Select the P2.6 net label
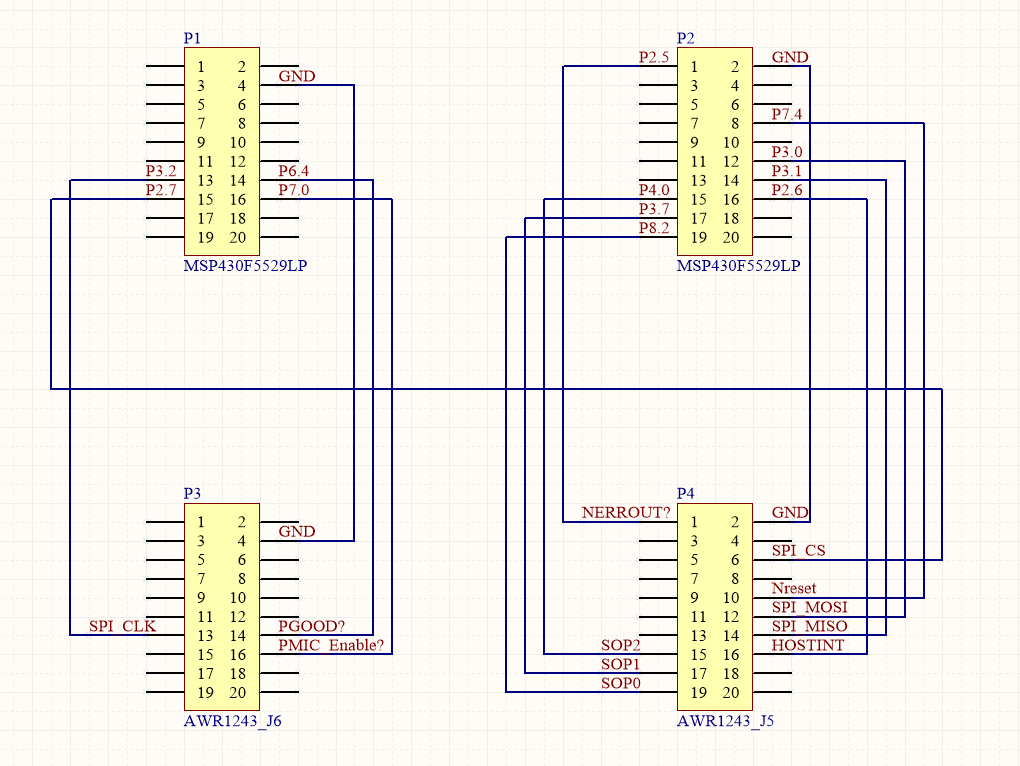This screenshot has width=1020, height=766. point(786,190)
